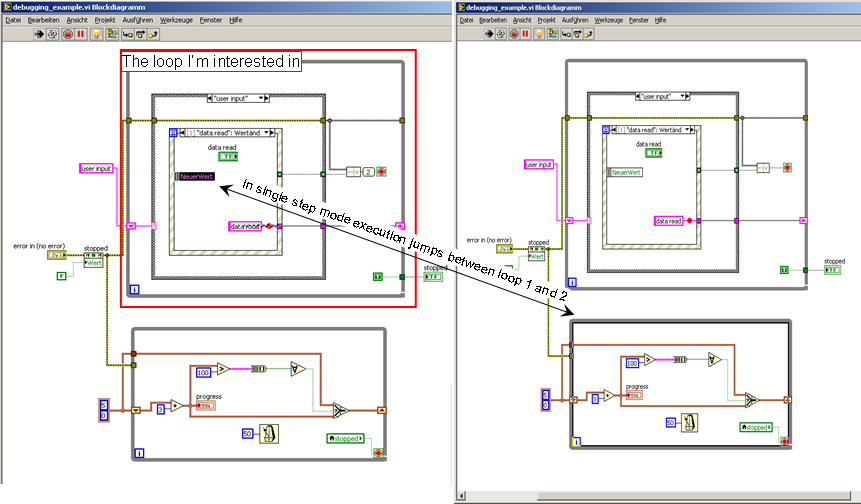Toggle highlight execution lightbulb in left window

(96, 34)
